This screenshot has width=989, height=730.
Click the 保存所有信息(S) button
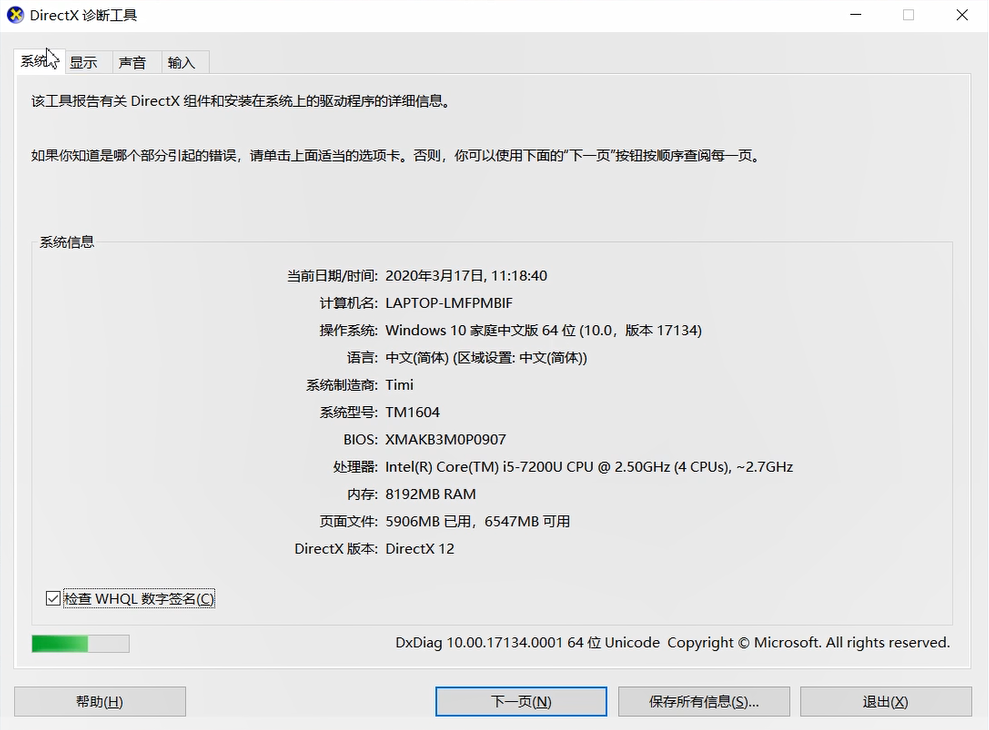pos(703,700)
